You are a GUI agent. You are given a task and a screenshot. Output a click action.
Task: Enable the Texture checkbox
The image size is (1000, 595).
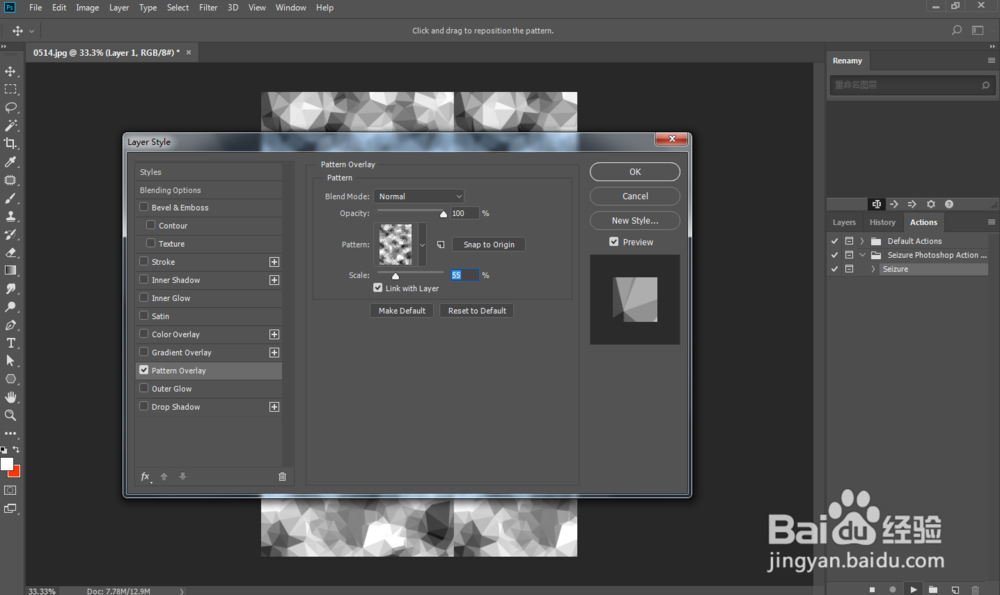pyautogui.click(x=151, y=243)
